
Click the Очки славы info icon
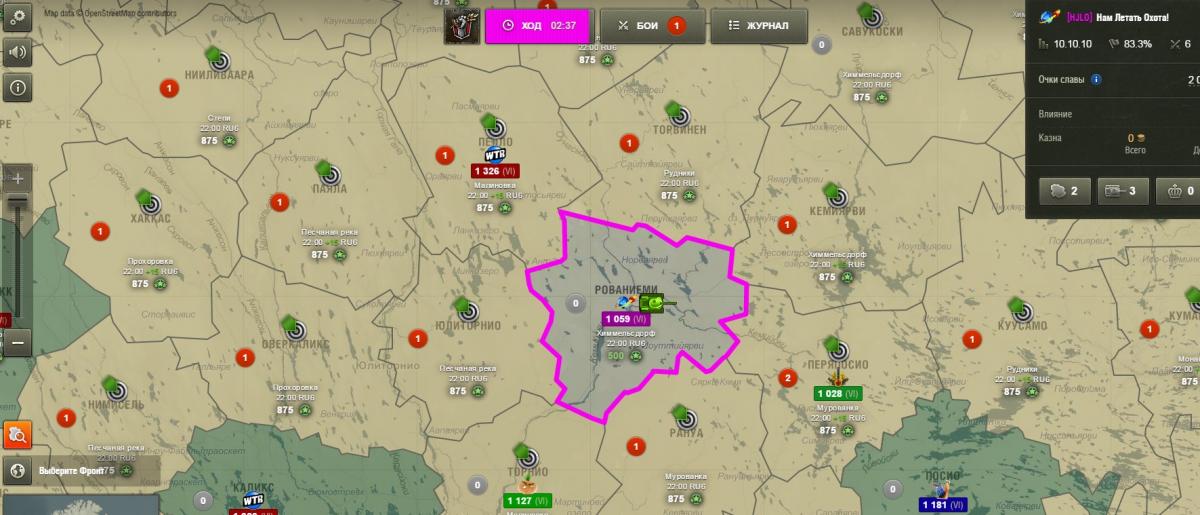[x=1097, y=79]
